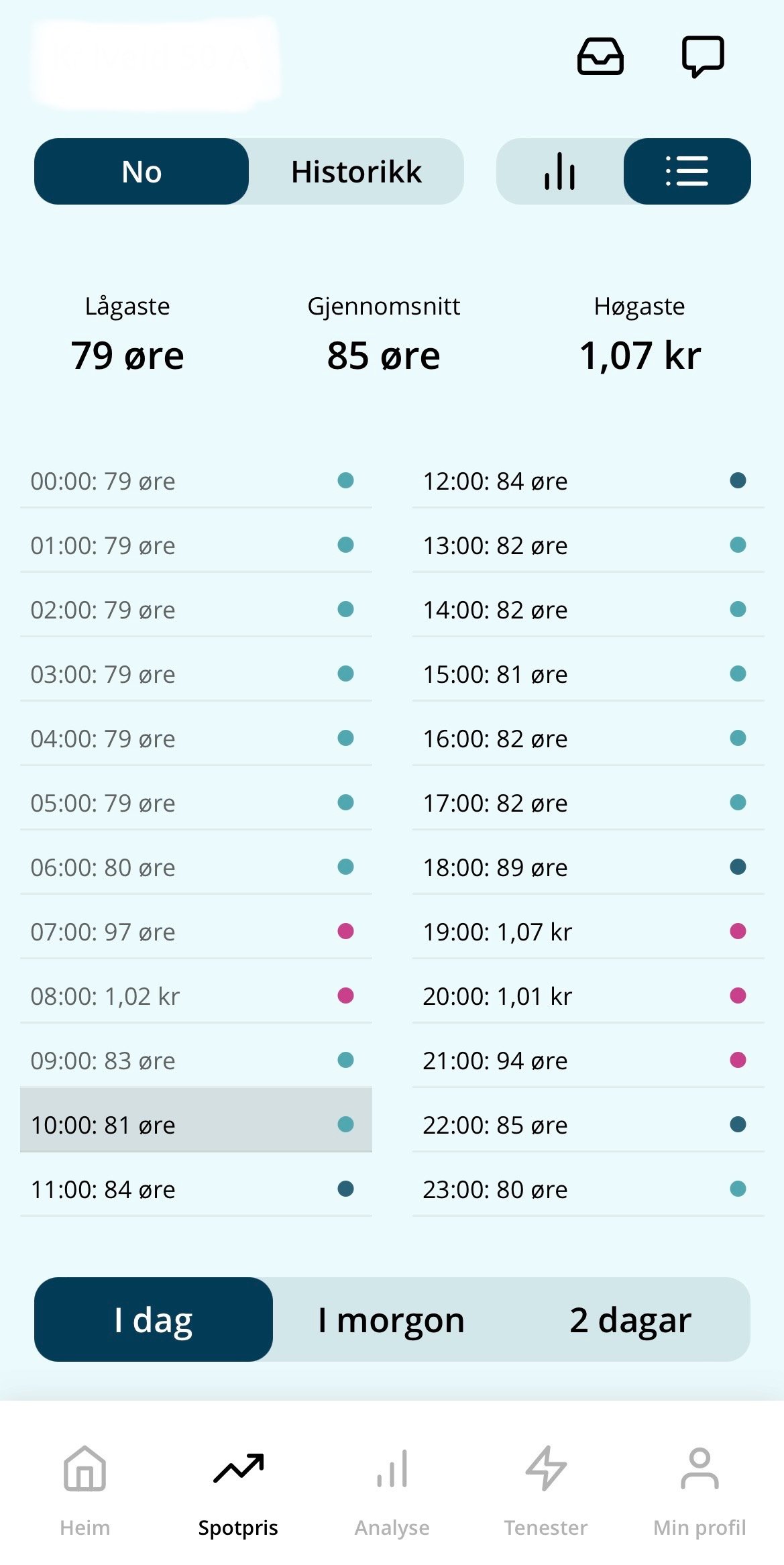Click pink dot for 08:00 price
The width and height of the screenshot is (784, 1565).
(345, 995)
